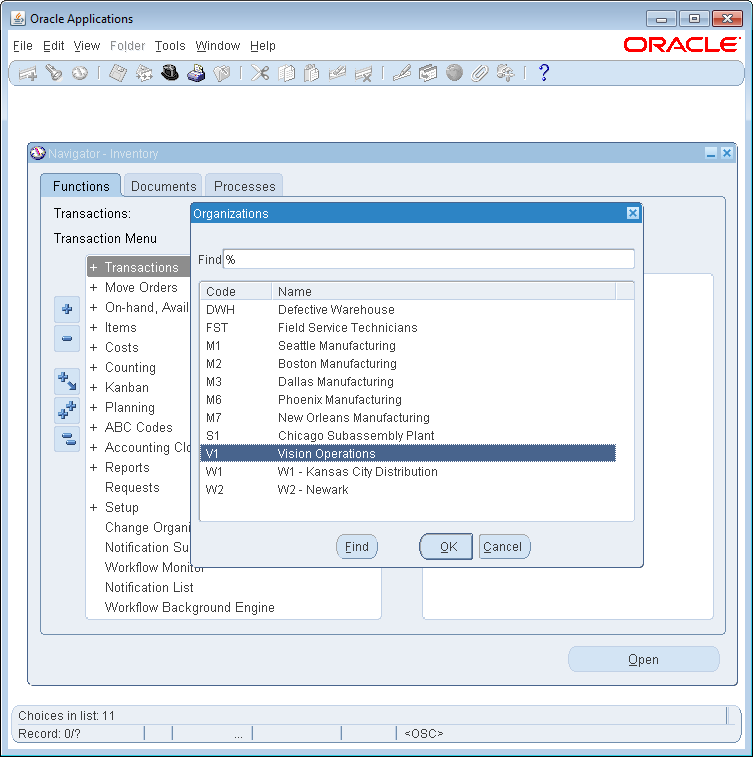
Task: Click the Copy toolbar icon
Action: pyautogui.click(x=286, y=73)
